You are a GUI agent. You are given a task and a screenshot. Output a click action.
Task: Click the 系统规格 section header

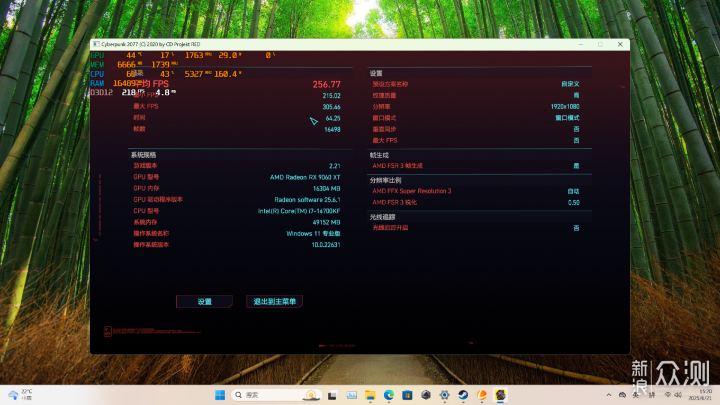click(x=143, y=155)
